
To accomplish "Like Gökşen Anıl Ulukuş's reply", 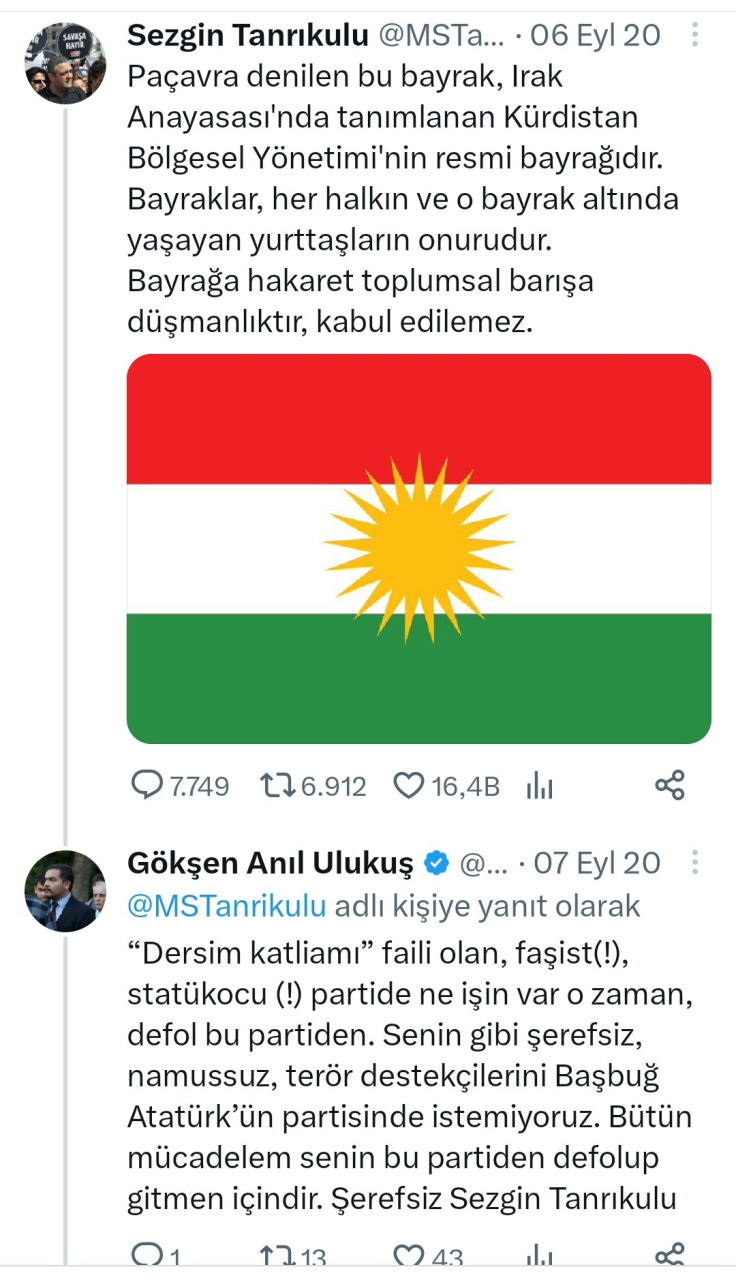I will click(x=408, y=1254).
